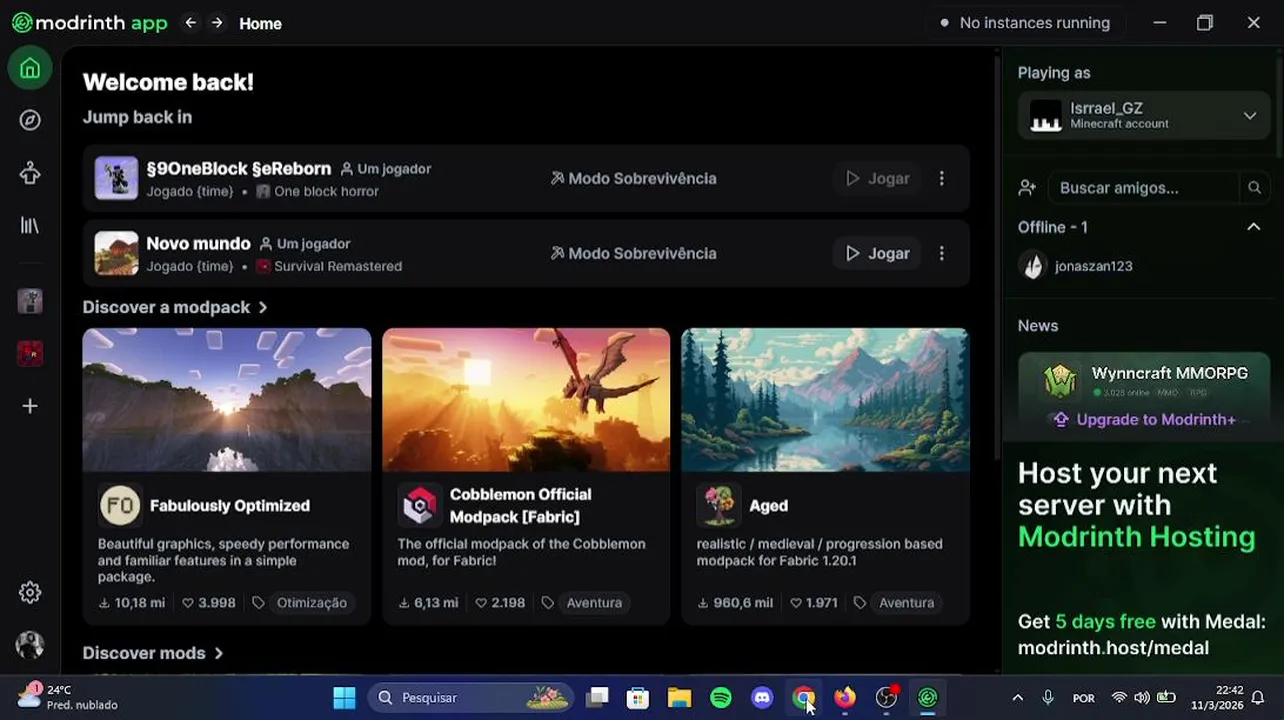Open Firefox from the taskbar

pyautogui.click(x=845, y=698)
